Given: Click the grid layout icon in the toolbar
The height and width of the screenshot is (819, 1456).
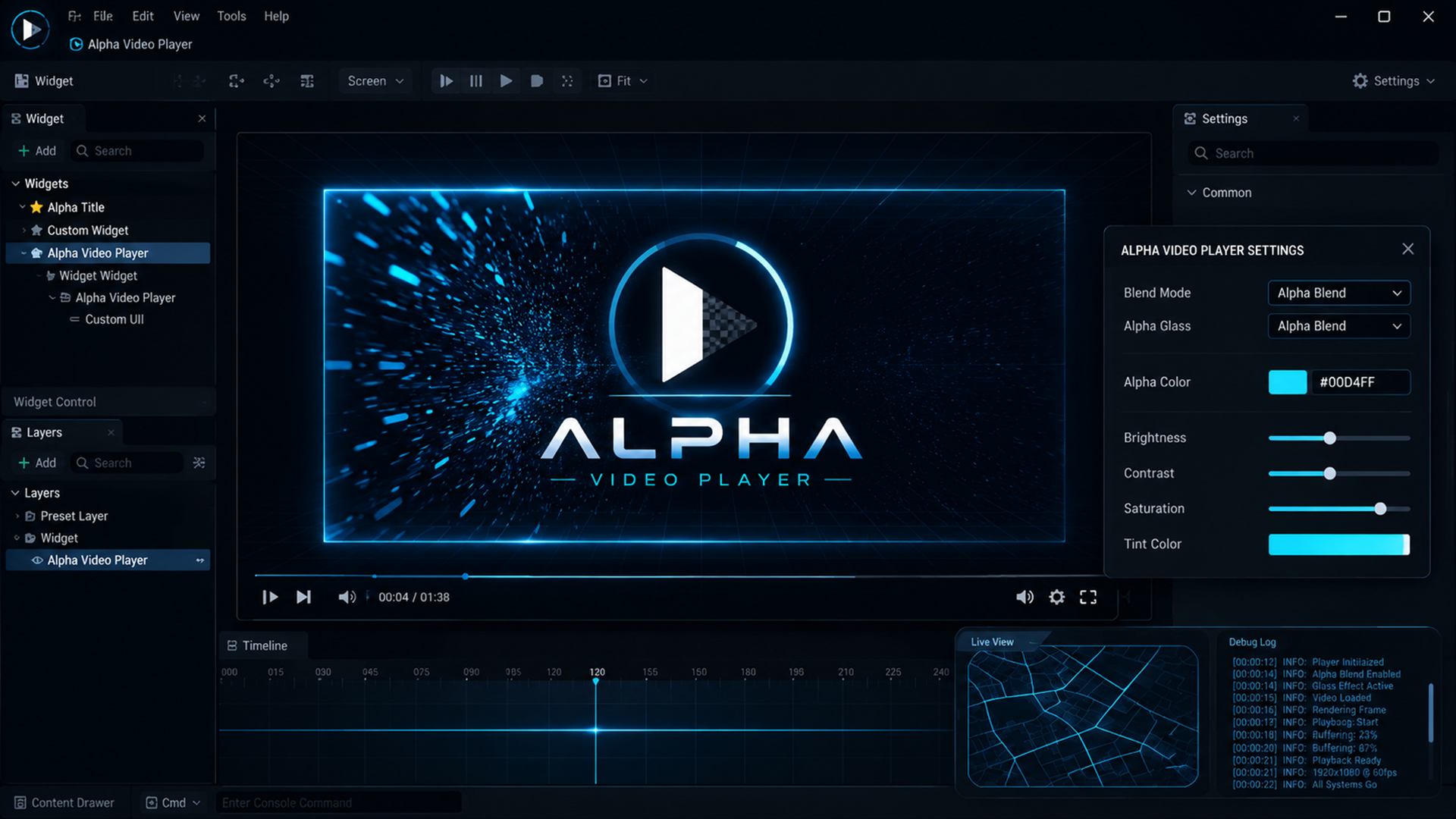Looking at the screenshot, I should (307, 81).
